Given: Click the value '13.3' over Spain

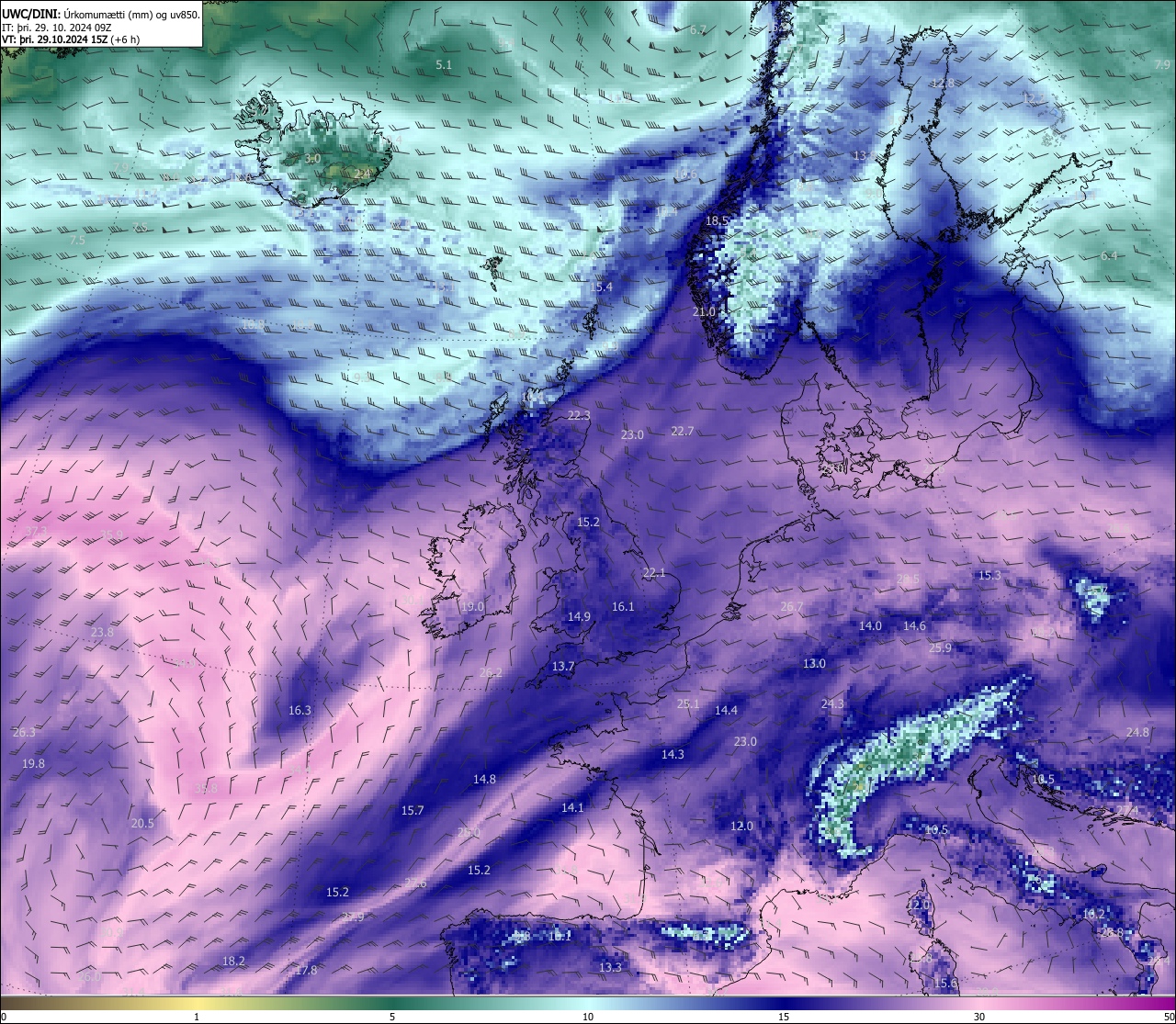Looking at the screenshot, I should [x=610, y=968].
